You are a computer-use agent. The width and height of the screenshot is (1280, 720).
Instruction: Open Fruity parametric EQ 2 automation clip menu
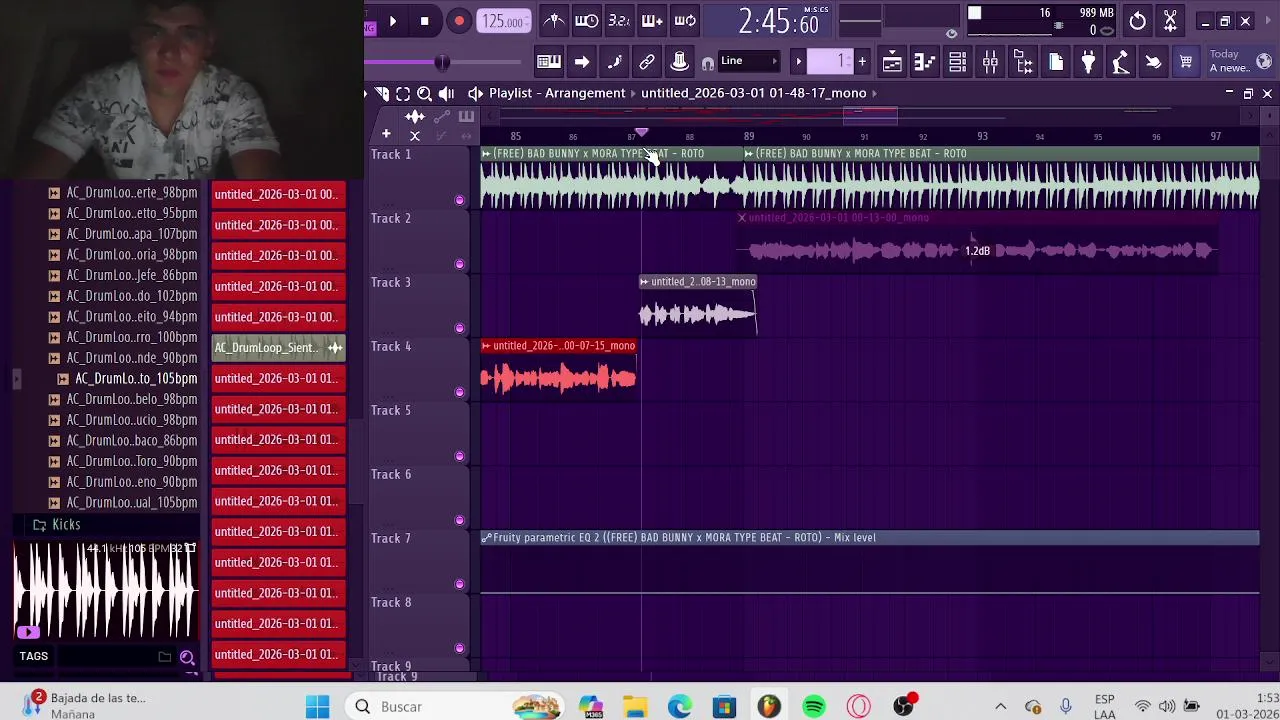(486, 538)
